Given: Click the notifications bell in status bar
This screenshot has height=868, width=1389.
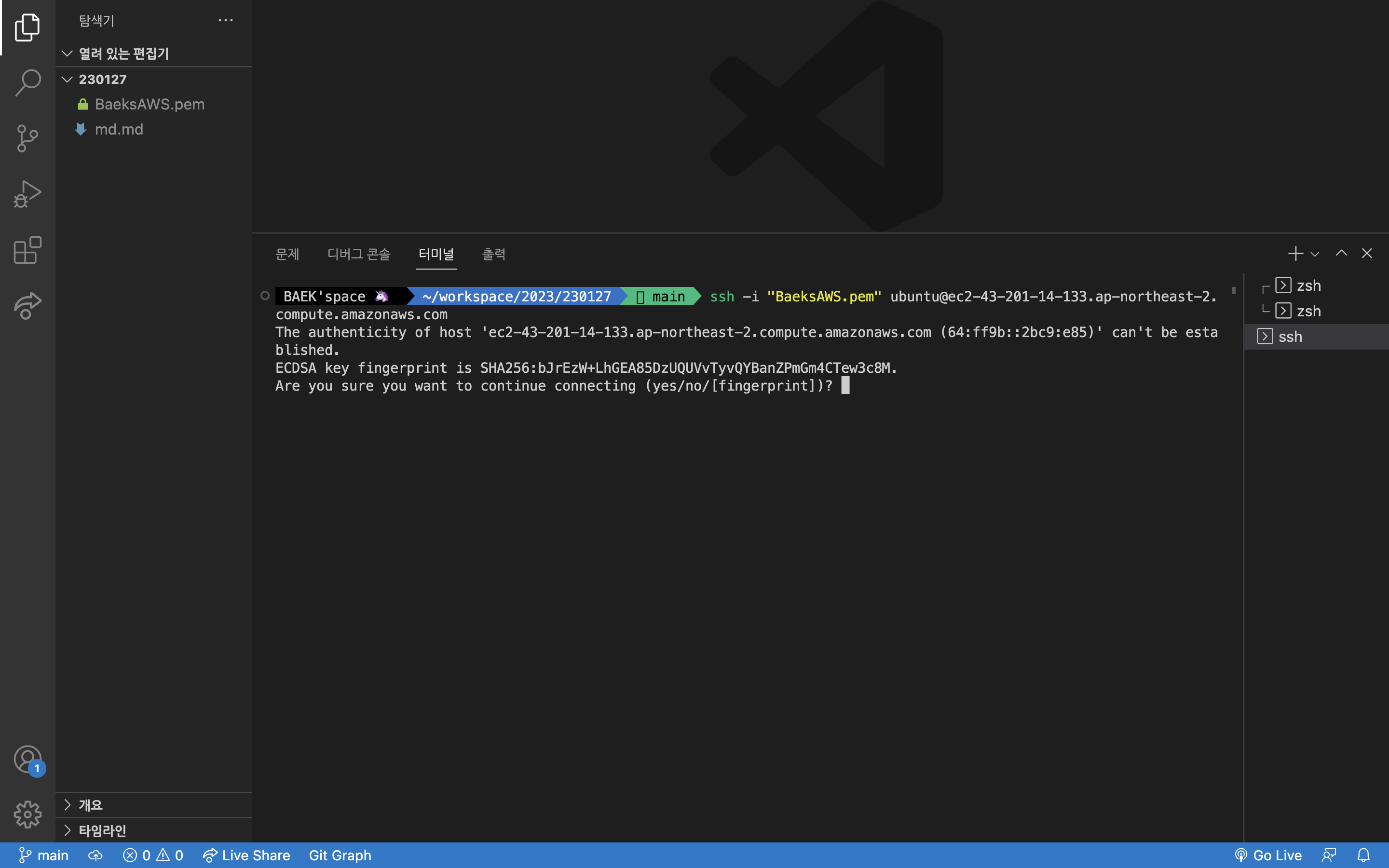Looking at the screenshot, I should [1363, 855].
